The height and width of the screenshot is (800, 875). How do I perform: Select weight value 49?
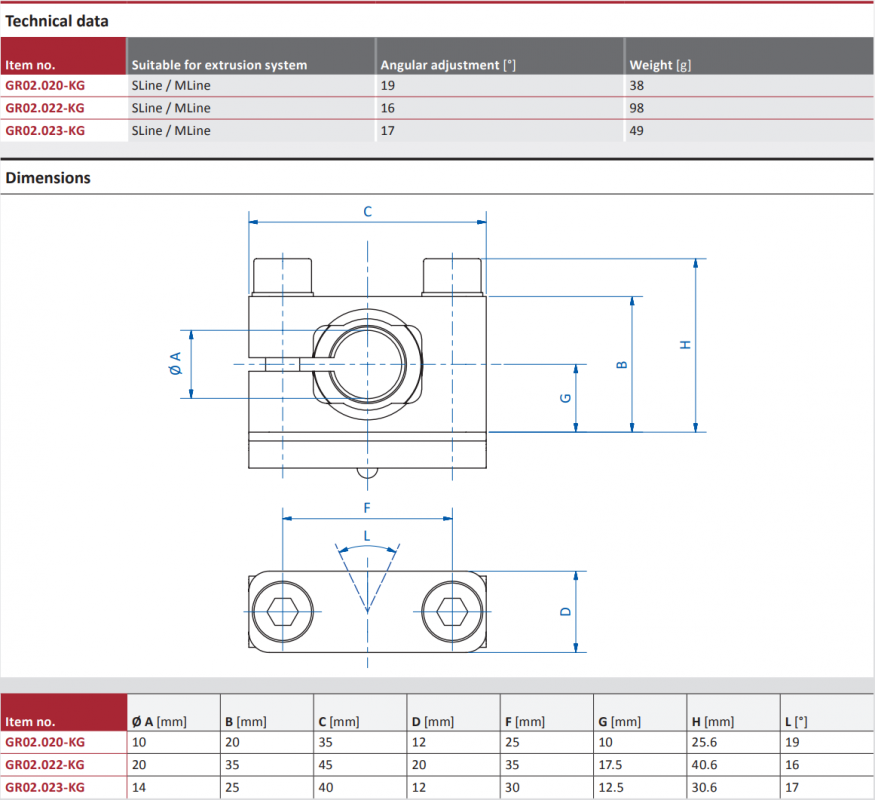pyautogui.click(x=636, y=131)
